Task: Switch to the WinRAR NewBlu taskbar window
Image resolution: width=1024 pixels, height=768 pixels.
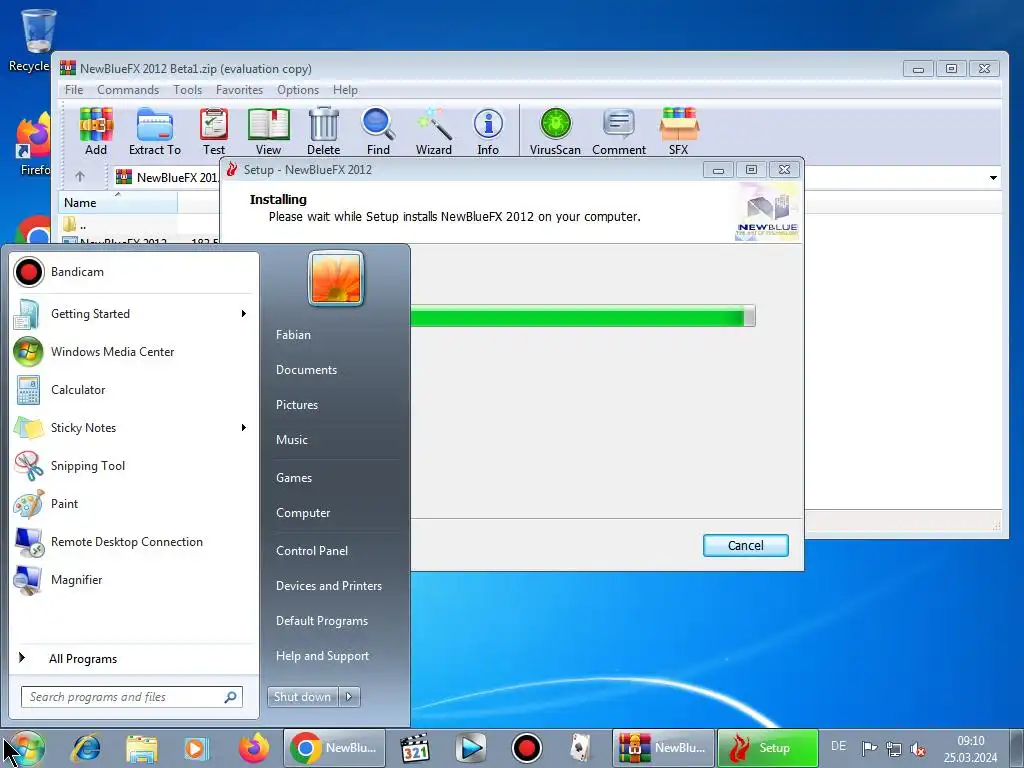Action: tap(663, 748)
